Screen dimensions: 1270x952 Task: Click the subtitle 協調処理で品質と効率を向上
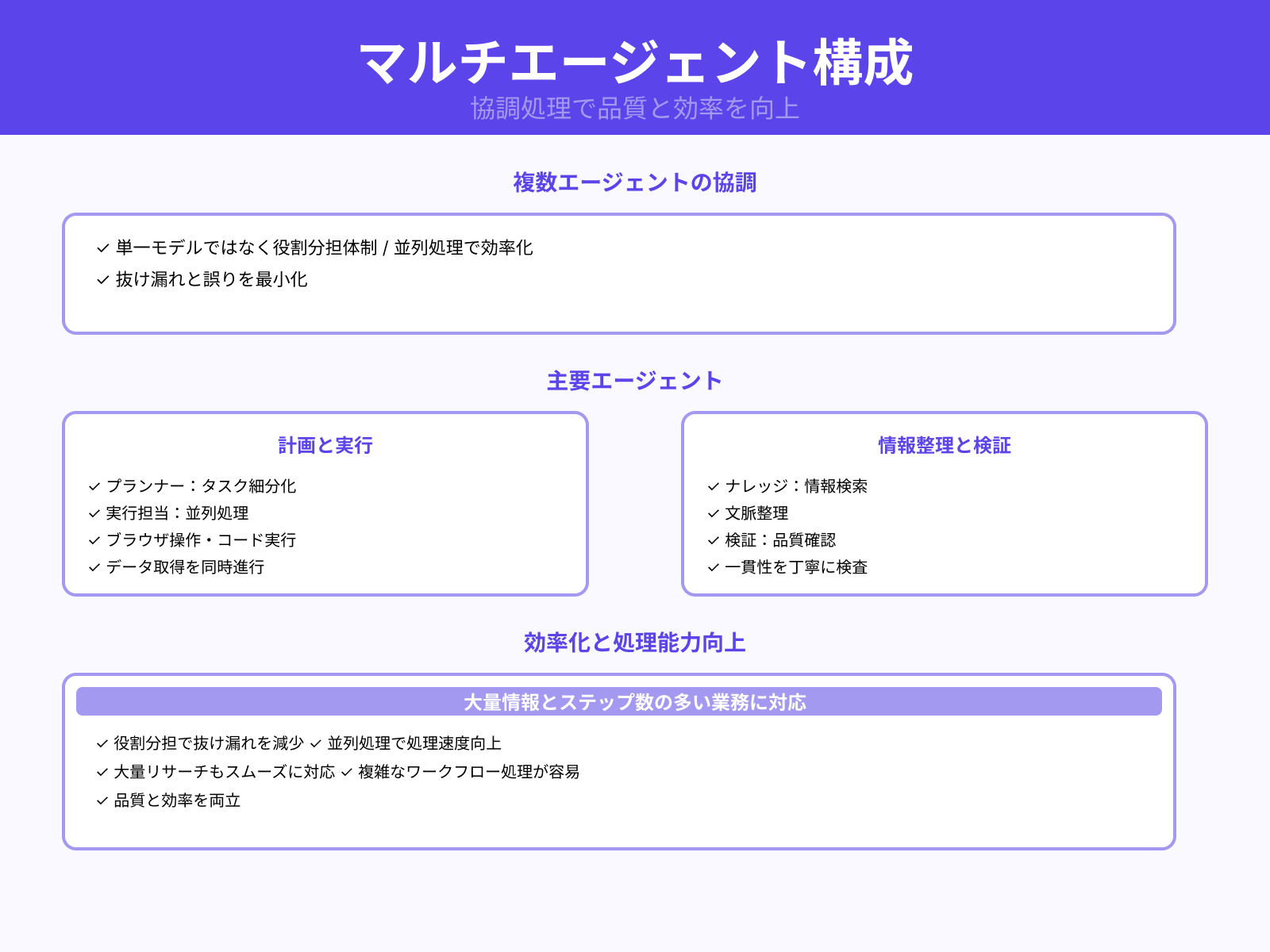[x=635, y=110]
